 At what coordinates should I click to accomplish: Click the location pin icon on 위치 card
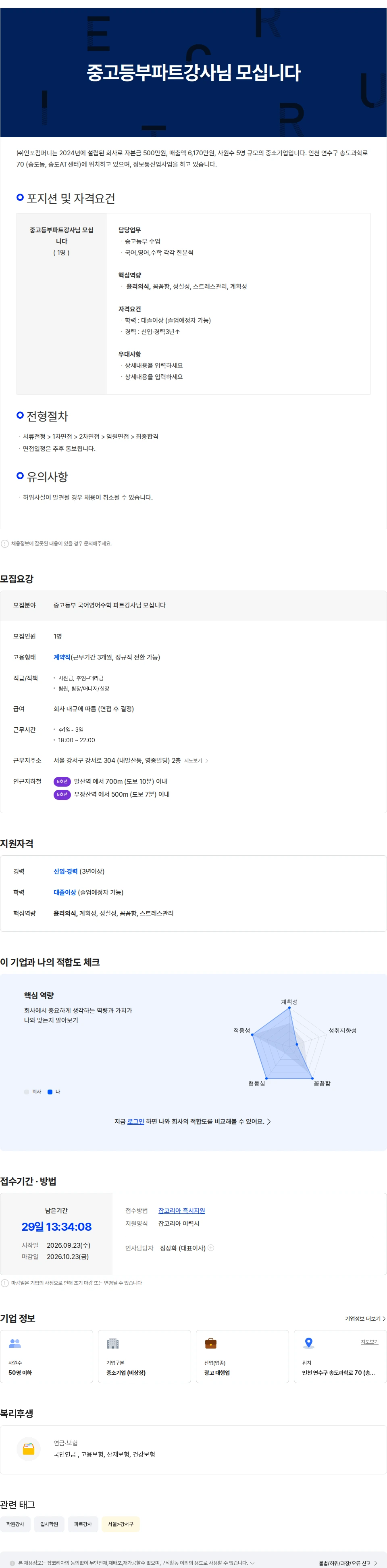click(308, 1343)
